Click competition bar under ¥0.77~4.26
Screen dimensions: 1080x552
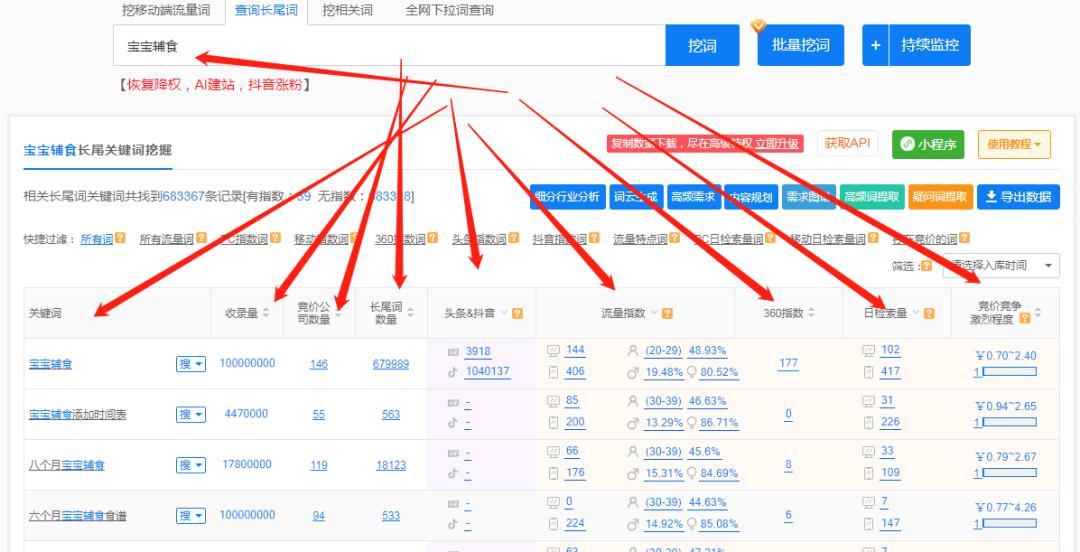[x=1009, y=524]
